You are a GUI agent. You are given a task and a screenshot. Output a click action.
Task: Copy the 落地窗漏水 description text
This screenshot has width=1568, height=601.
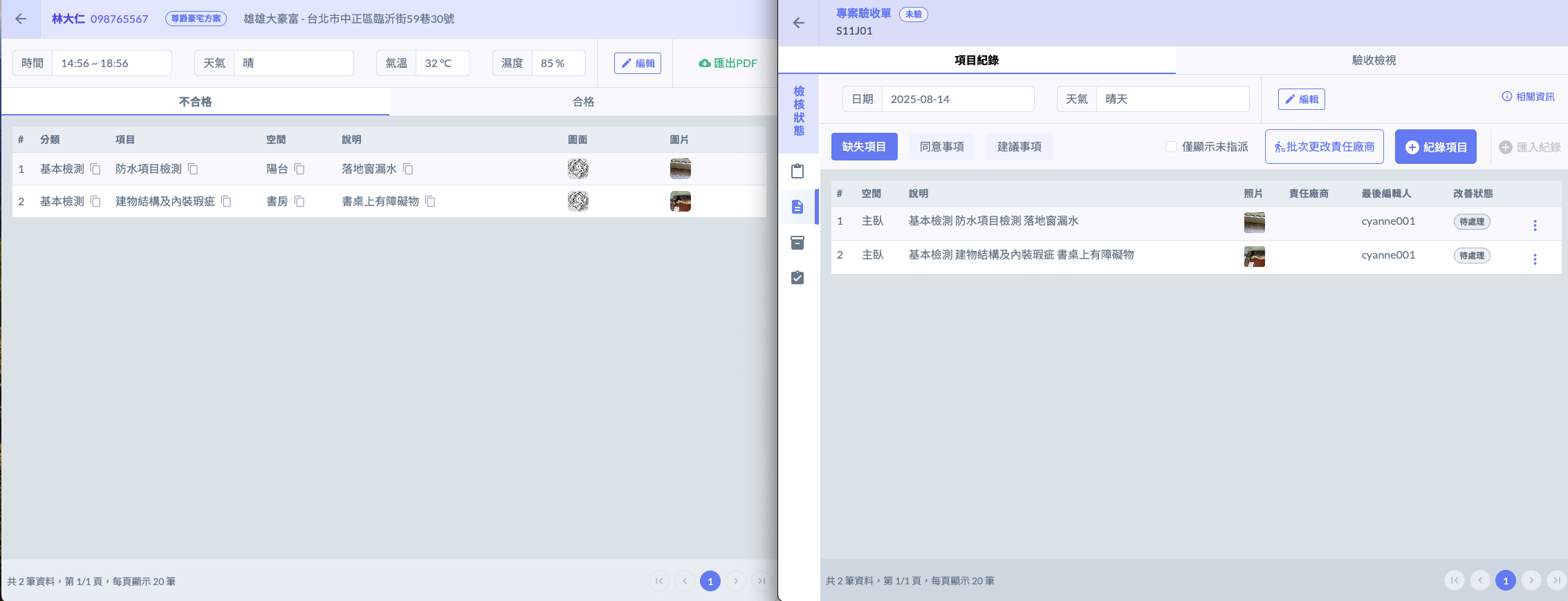(408, 169)
